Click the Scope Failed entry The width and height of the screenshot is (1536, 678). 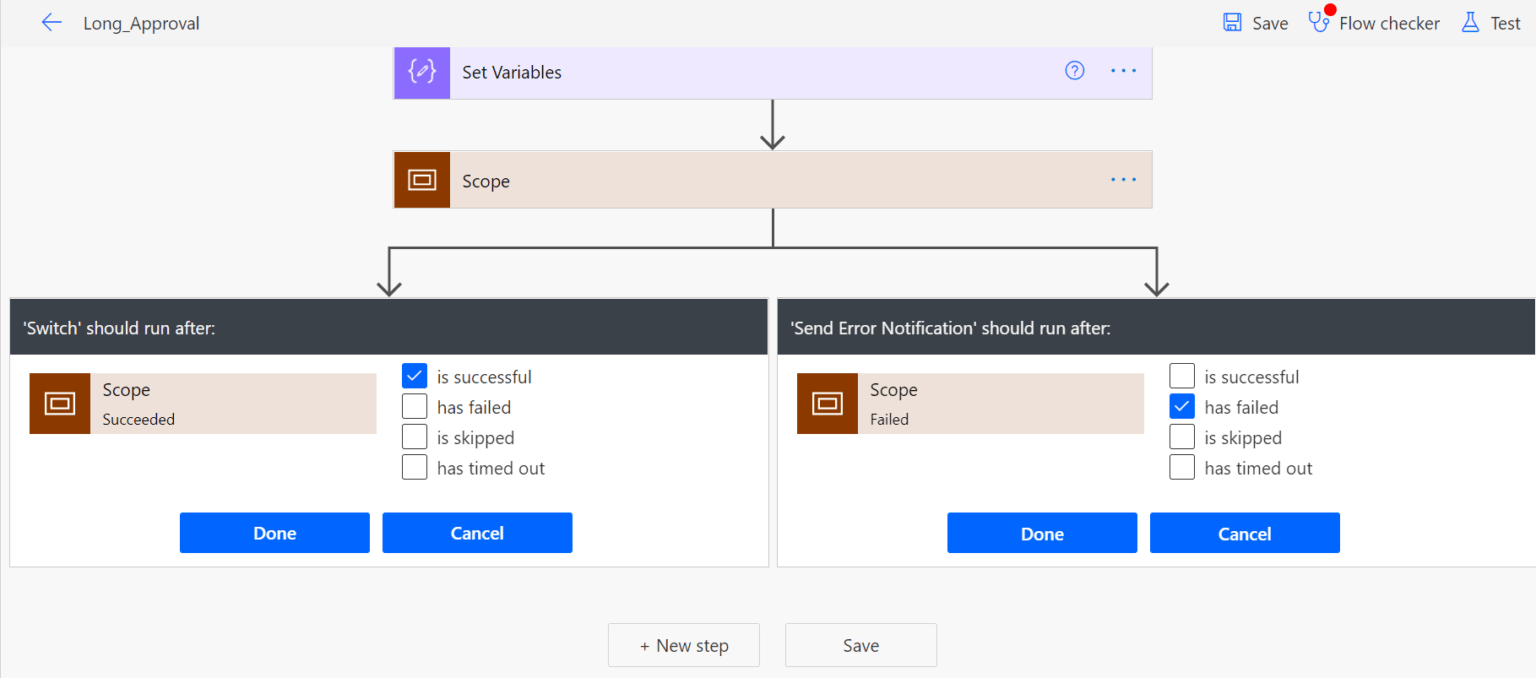coord(970,404)
